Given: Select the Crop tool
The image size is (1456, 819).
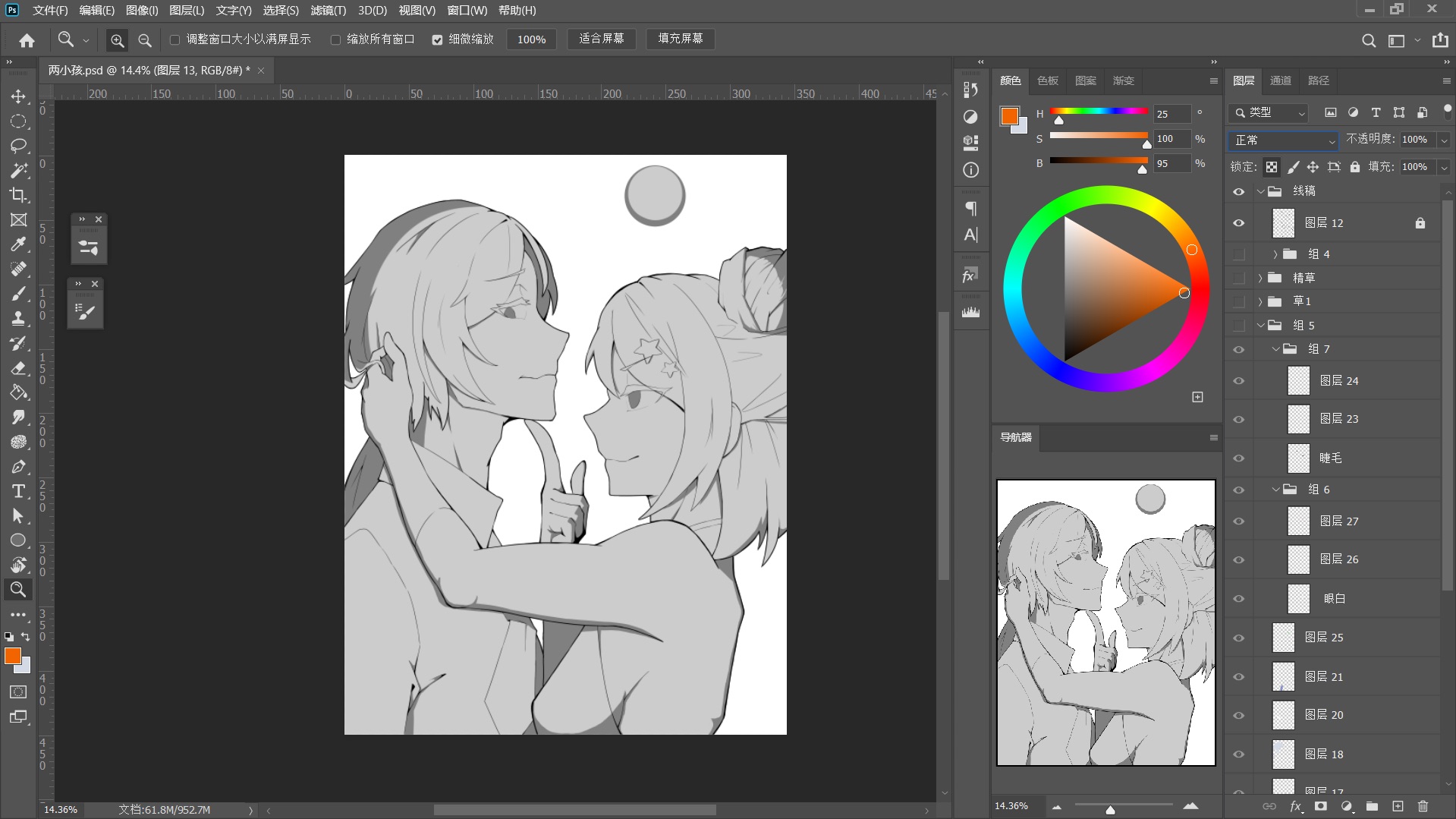Looking at the screenshot, I should tap(18, 195).
